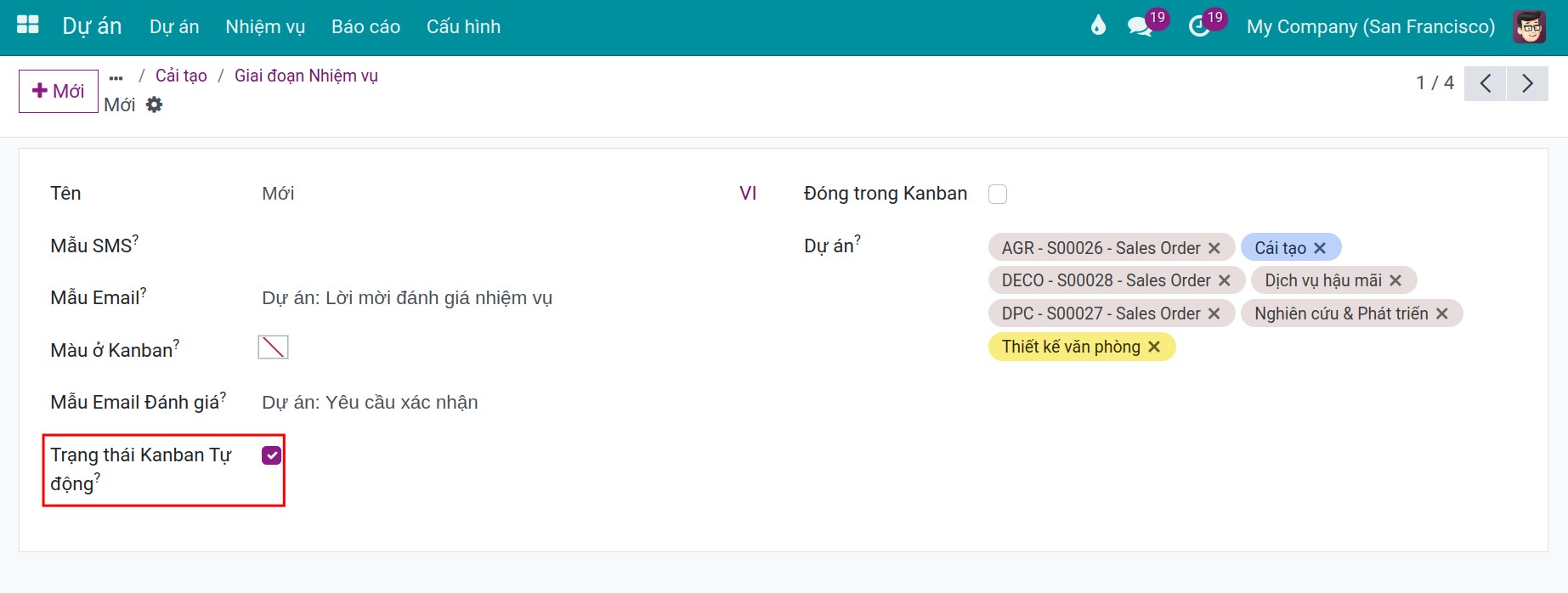Show help tooltip for Mẫu SMS
The width and height of the screenshot is (1568, 593).
[136, 240]
